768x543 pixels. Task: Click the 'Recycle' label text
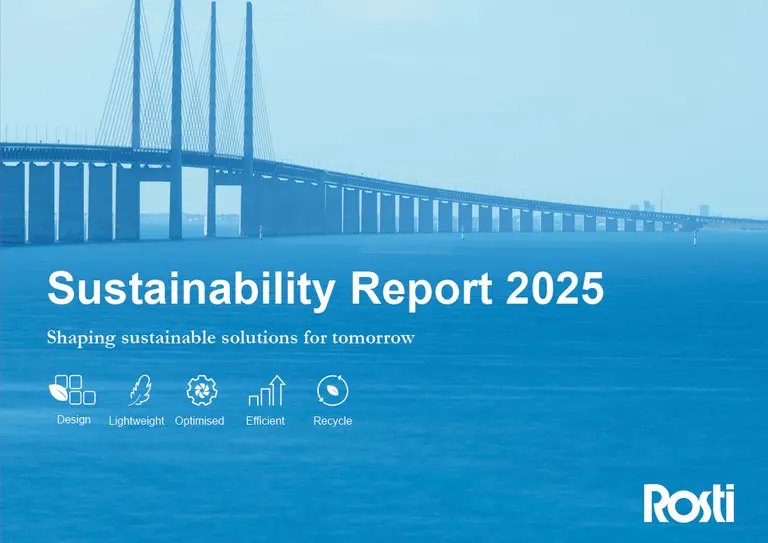(x=333, y=421)
